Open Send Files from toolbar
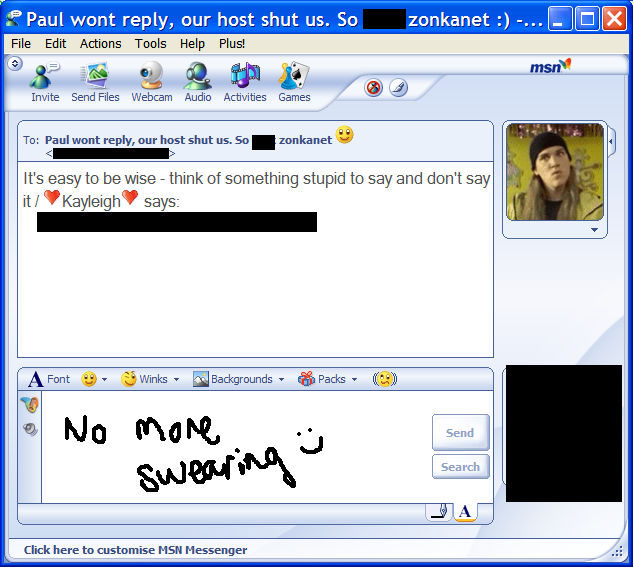Screen dimensions: 634x568 coord(95,82)
